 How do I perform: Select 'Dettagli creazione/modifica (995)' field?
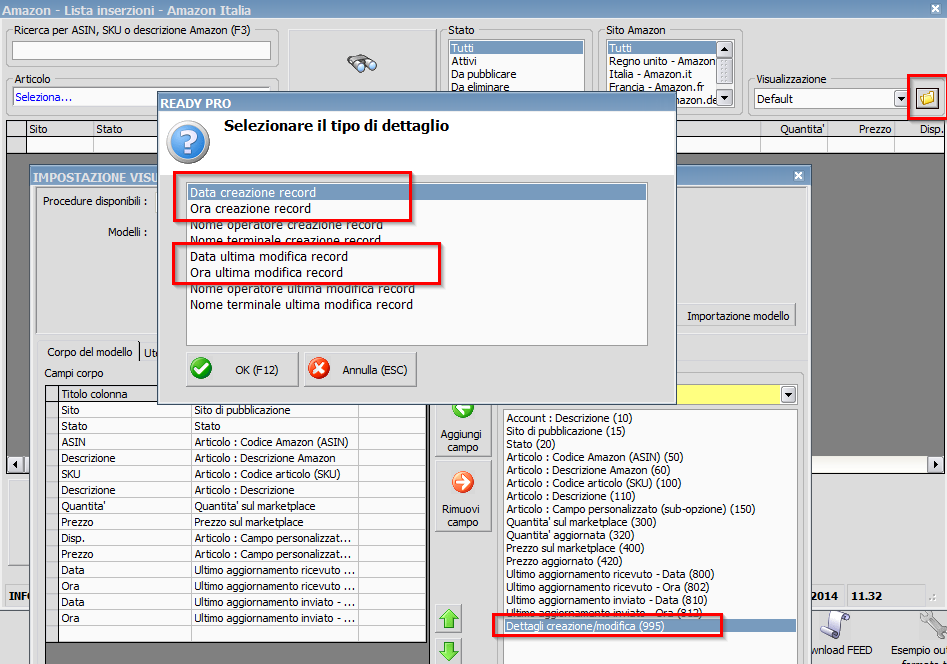pyautogui.click(x=650, y=626)
